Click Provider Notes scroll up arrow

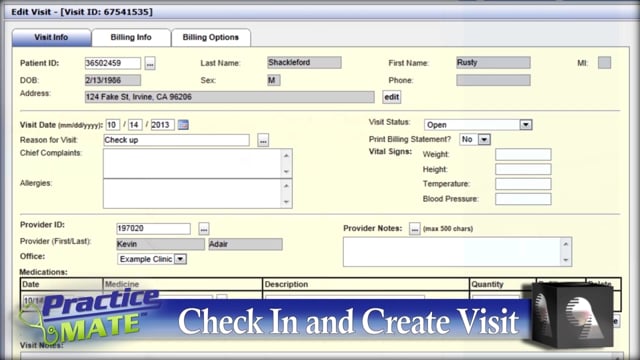(x=566, y=244)
